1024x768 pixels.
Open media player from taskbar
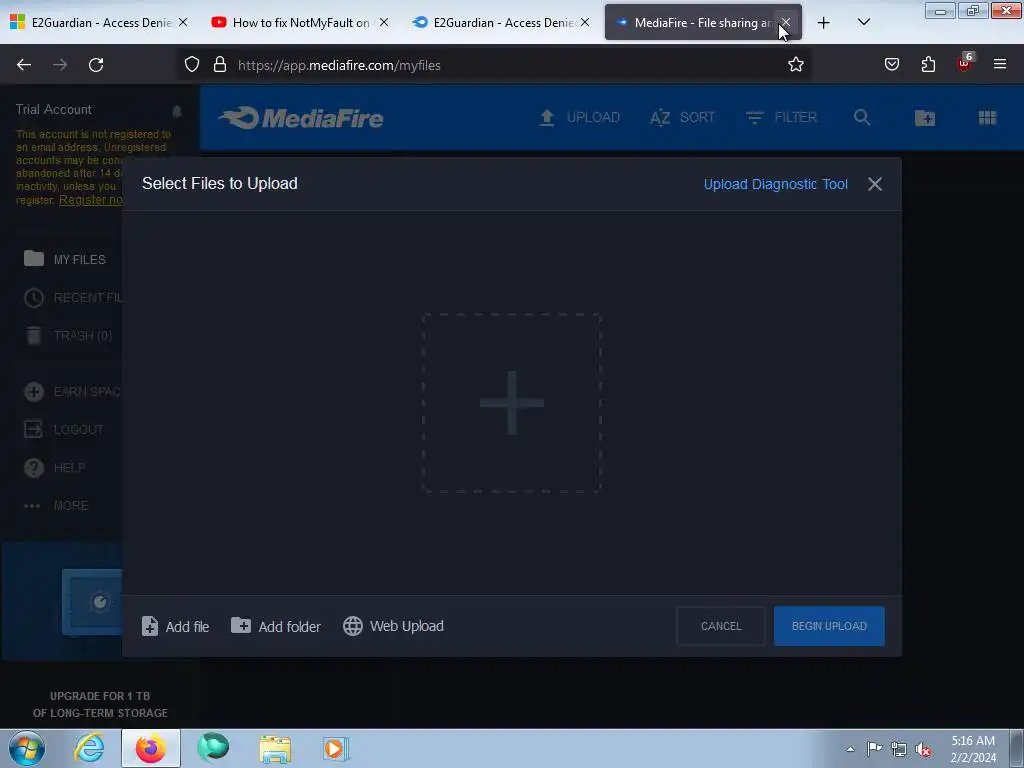click(336, 748)
